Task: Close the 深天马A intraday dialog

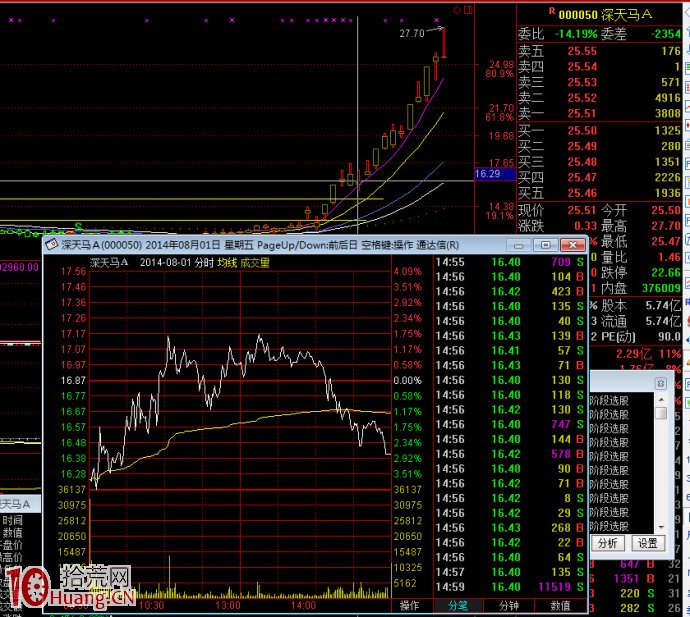Action: click(x=573, y=245)
